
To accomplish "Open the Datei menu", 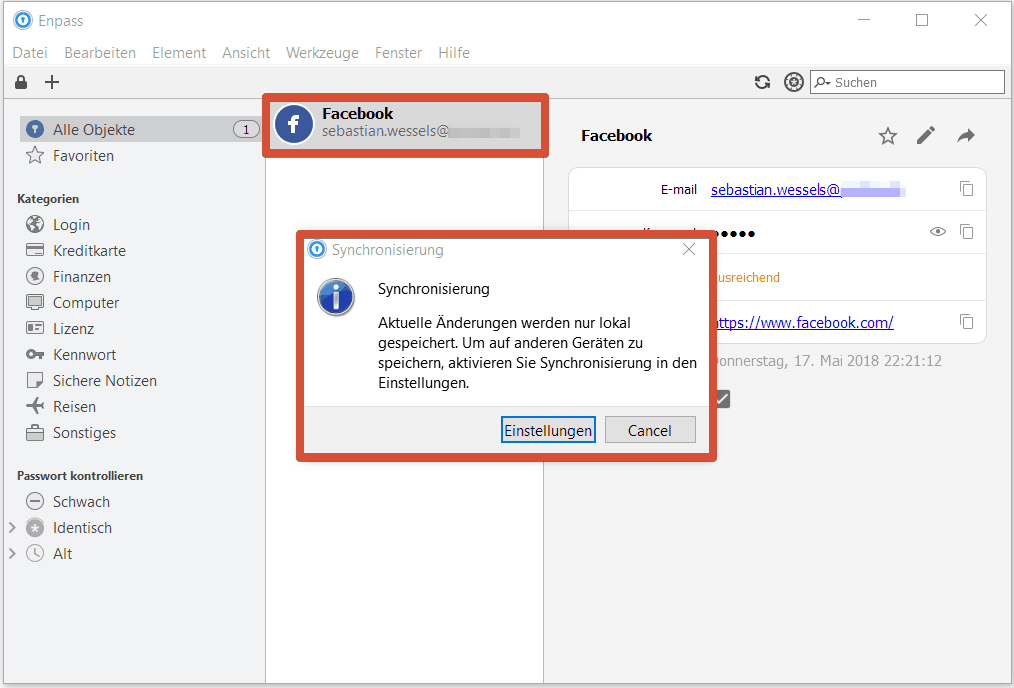I will (30, 53).
